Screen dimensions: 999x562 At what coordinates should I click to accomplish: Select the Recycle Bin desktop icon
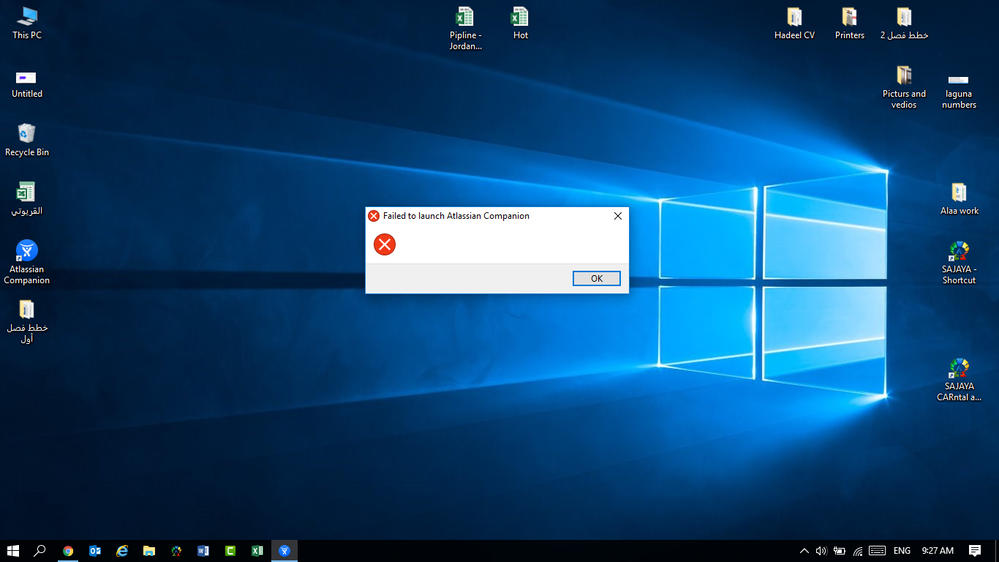coord(27,141)
